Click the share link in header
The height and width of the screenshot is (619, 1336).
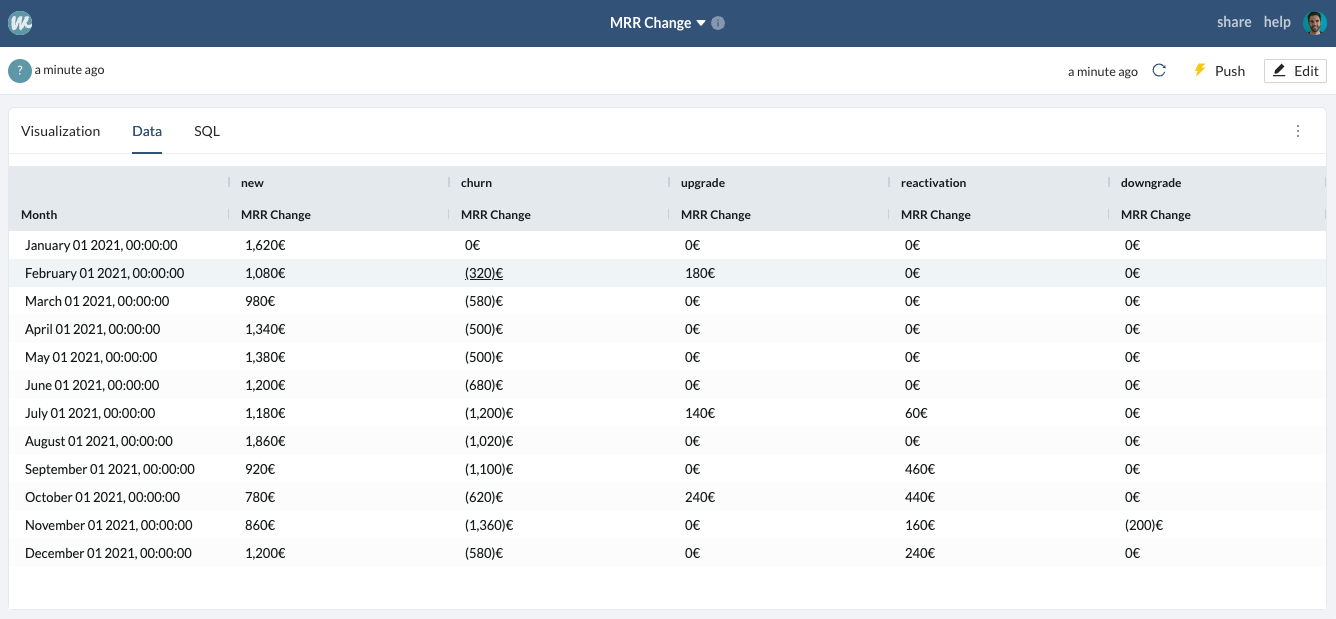tap(1234, 22)
